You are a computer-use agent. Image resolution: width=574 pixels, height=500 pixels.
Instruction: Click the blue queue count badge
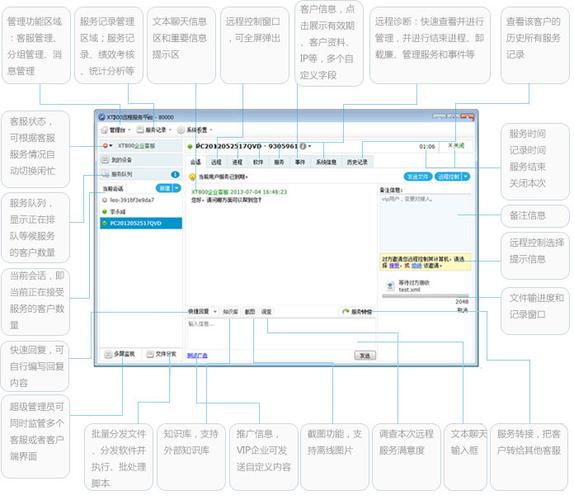[175, 175]
